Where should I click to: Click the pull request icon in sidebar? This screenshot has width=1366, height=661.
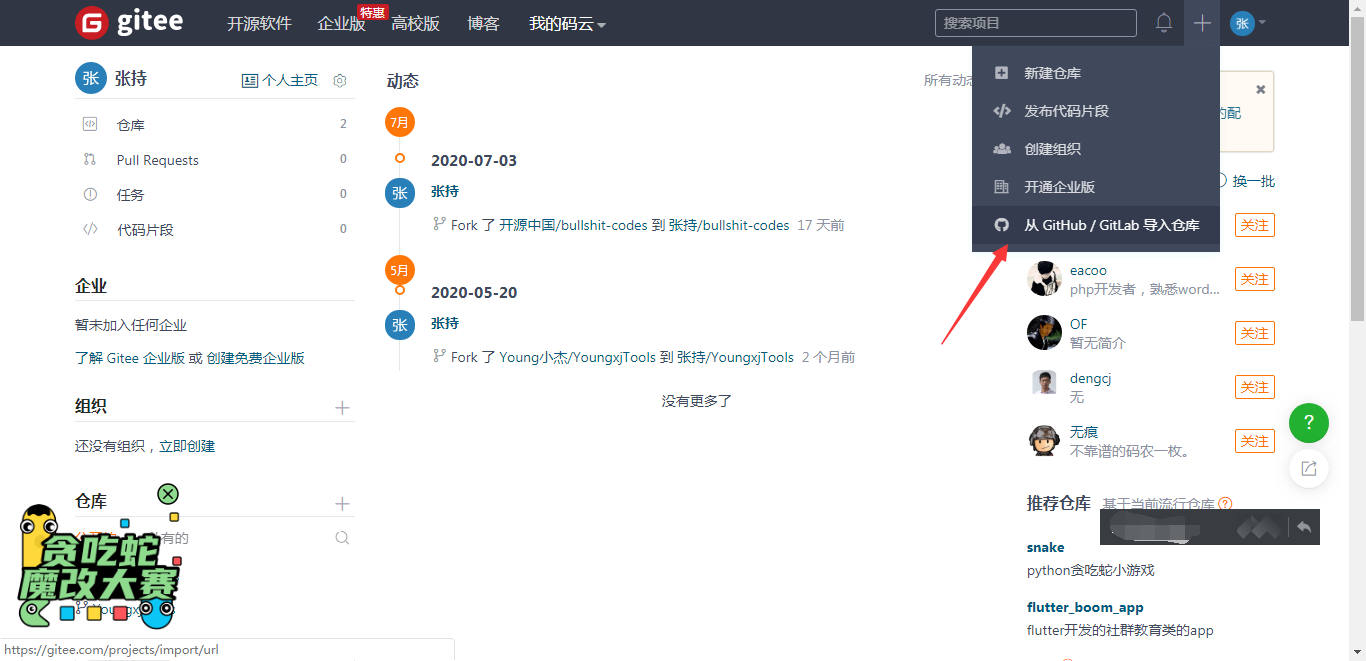pos(90,159)
